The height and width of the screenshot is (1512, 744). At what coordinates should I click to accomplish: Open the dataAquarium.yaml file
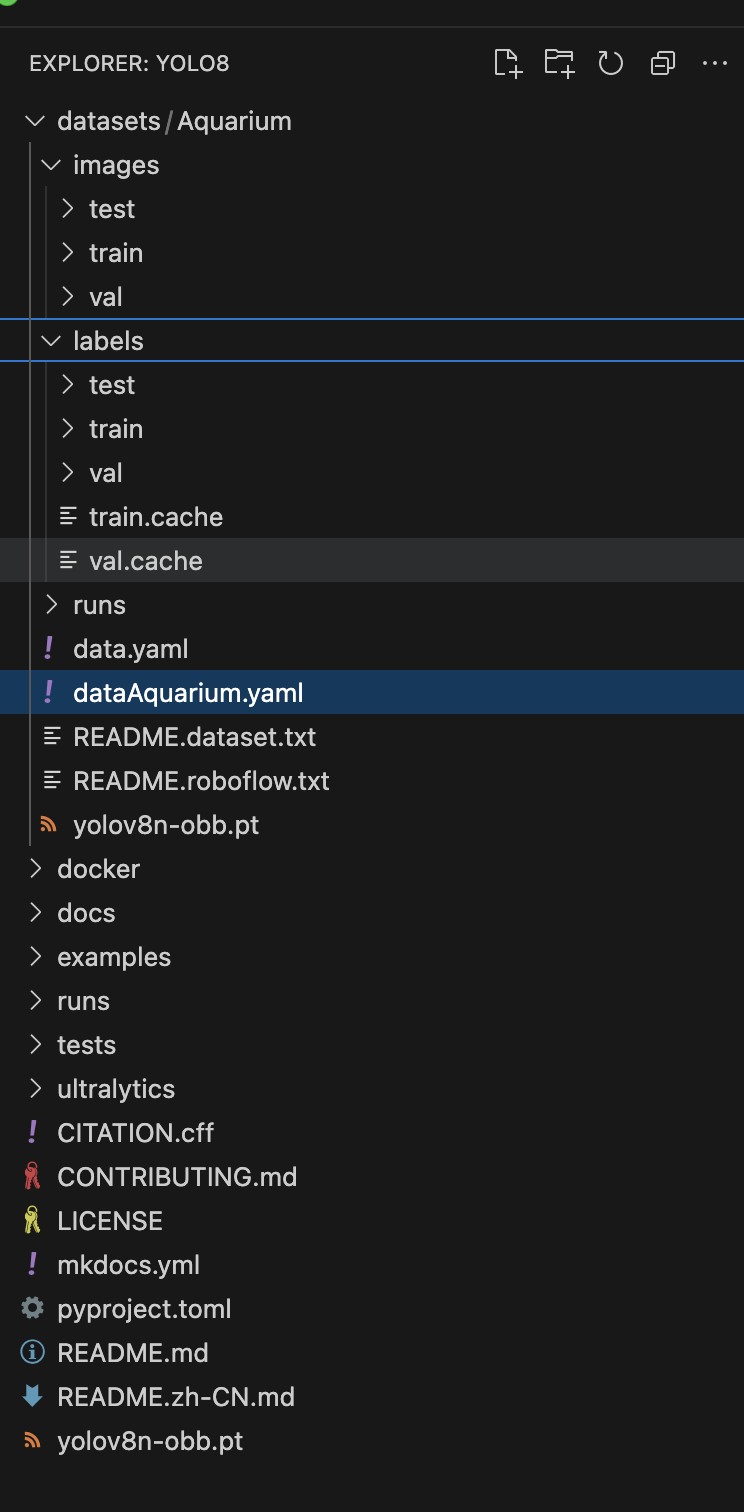pyautogui.click(x=188, y=693)
